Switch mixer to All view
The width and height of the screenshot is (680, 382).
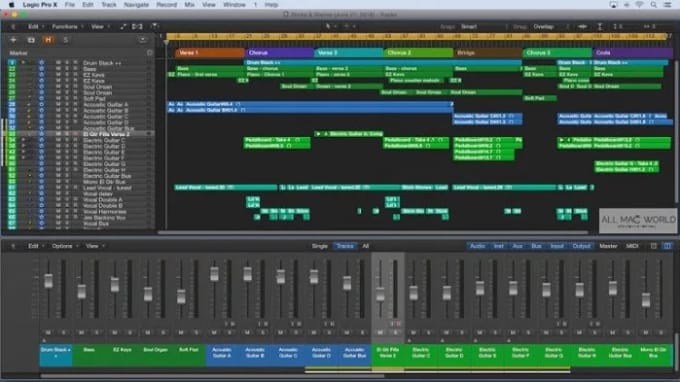[x=366, y=246]
